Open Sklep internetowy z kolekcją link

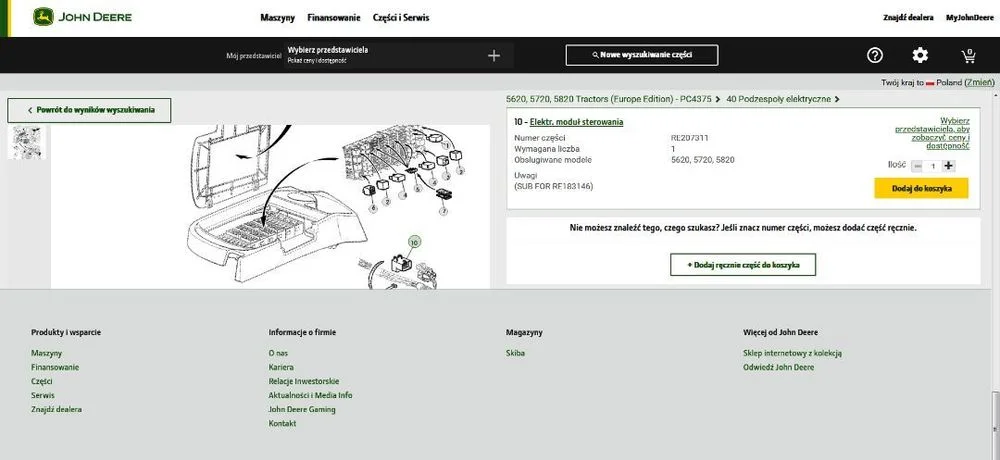coord(792,353)
